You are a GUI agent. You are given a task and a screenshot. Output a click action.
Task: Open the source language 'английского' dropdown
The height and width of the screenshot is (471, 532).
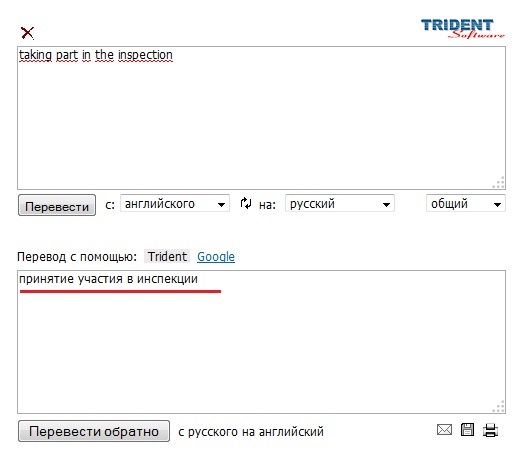point(175,203)
